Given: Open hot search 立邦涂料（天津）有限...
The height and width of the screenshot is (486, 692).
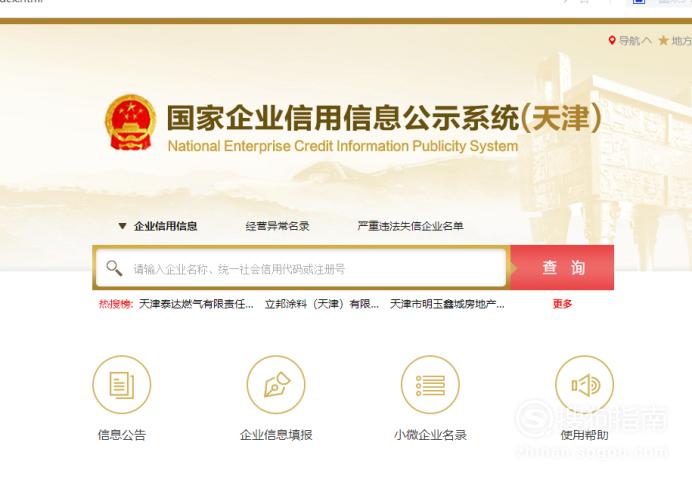Looking at the screenshot, I should pyautogui.click(x=322, y=304).
